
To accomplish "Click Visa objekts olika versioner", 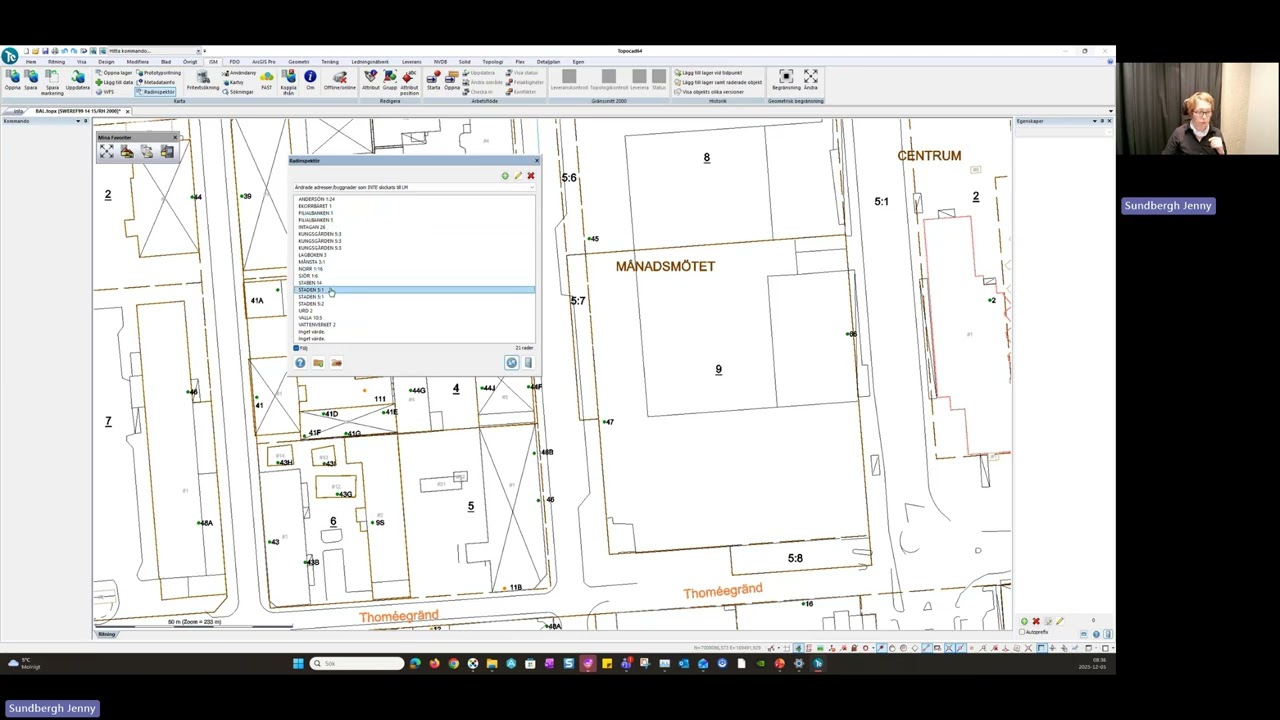I will [x=710, y=92].
